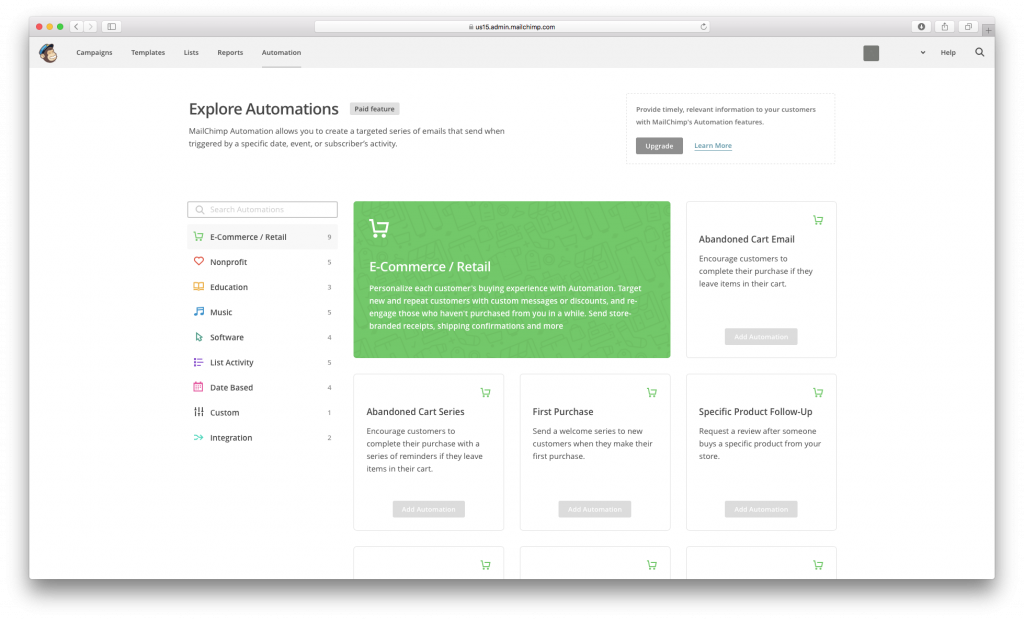This screenshot has width=1024, height=621.
Task: Click the Abandoned Cart Series card title
Action: (415, 411)
